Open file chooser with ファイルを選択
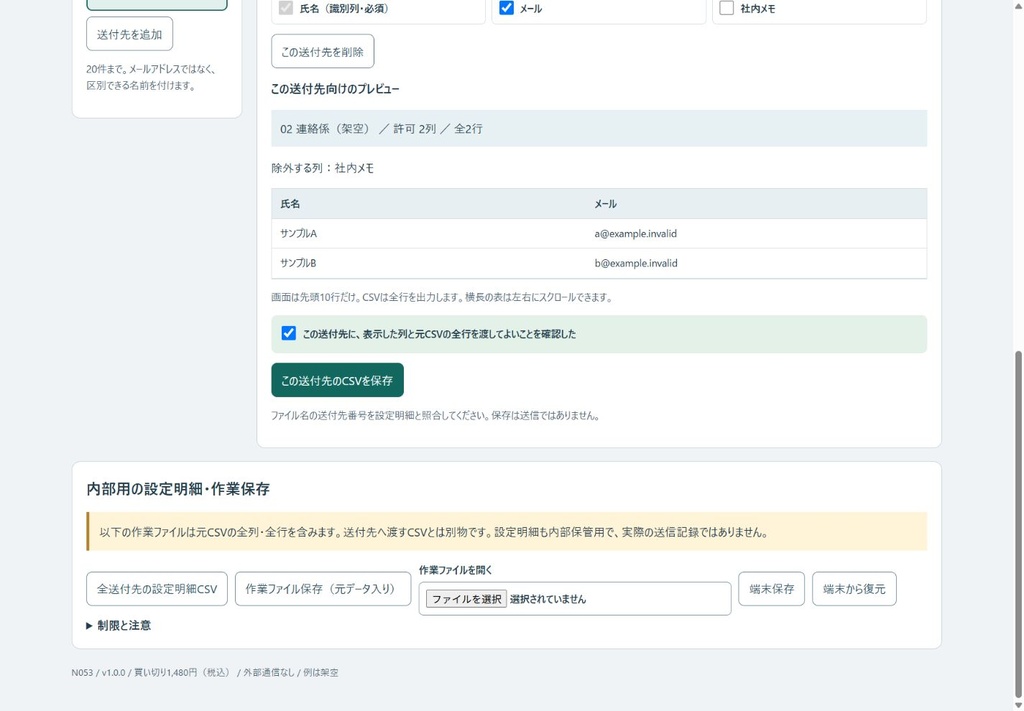 tap(466, 599)
